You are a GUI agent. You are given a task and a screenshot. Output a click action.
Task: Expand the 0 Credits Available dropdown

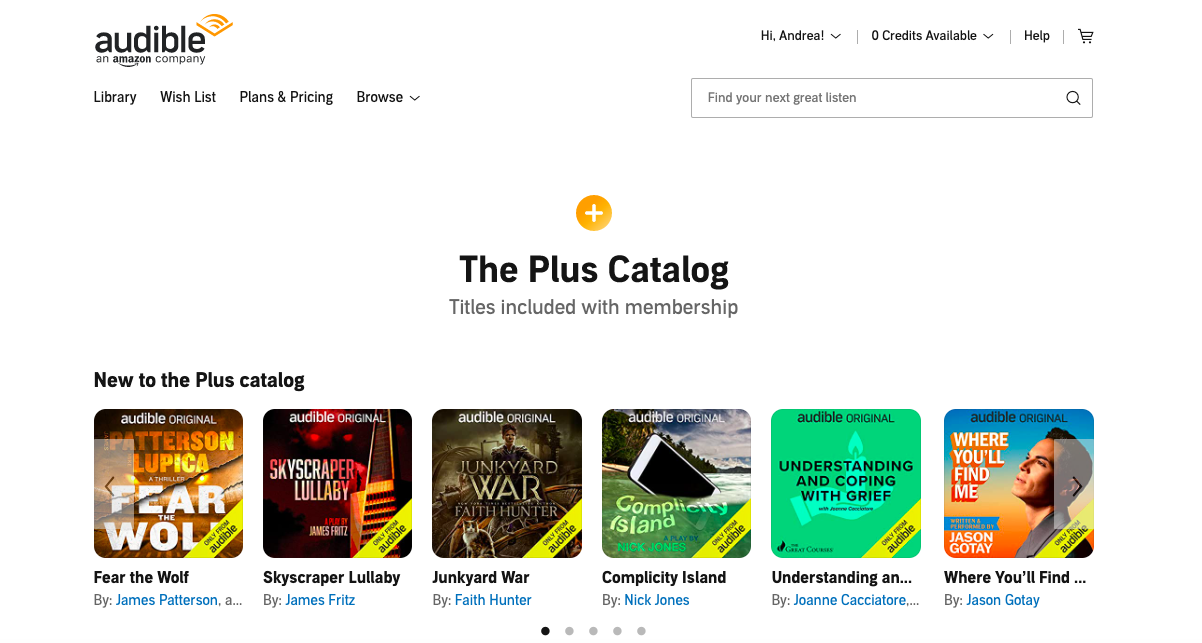[x=932, y=36]
